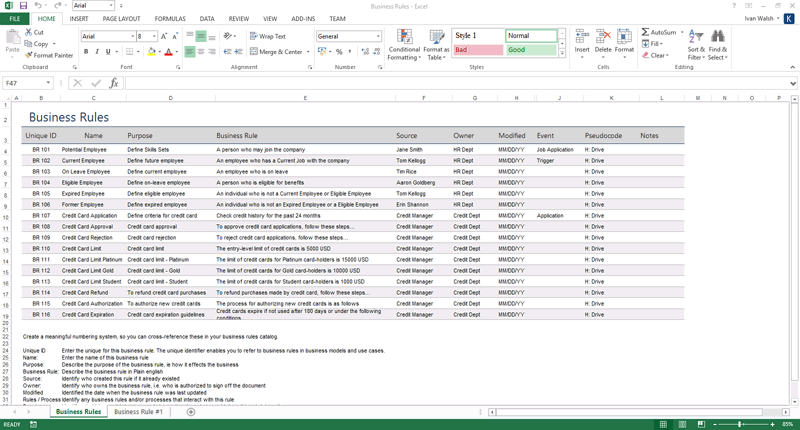Open the PAGE LAYOUT ribbon tab

tap(121, 19)
